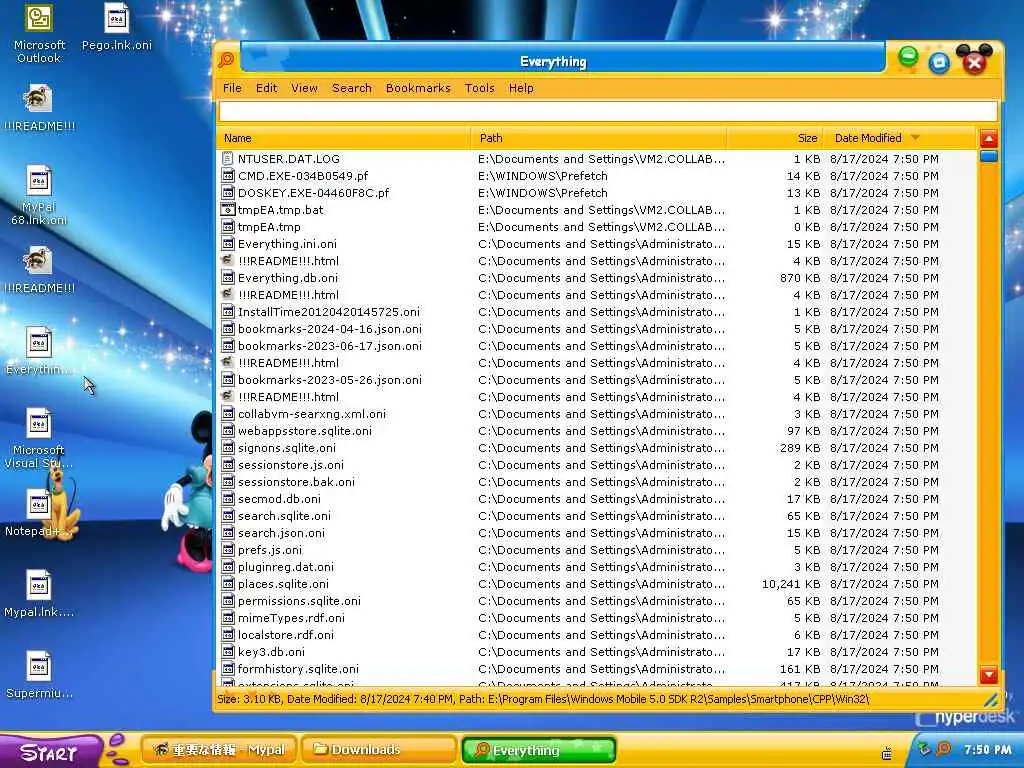1024x768 pixels.
Task: Select pluginreg.dat.oni row
Action: (x=596, y=567)
